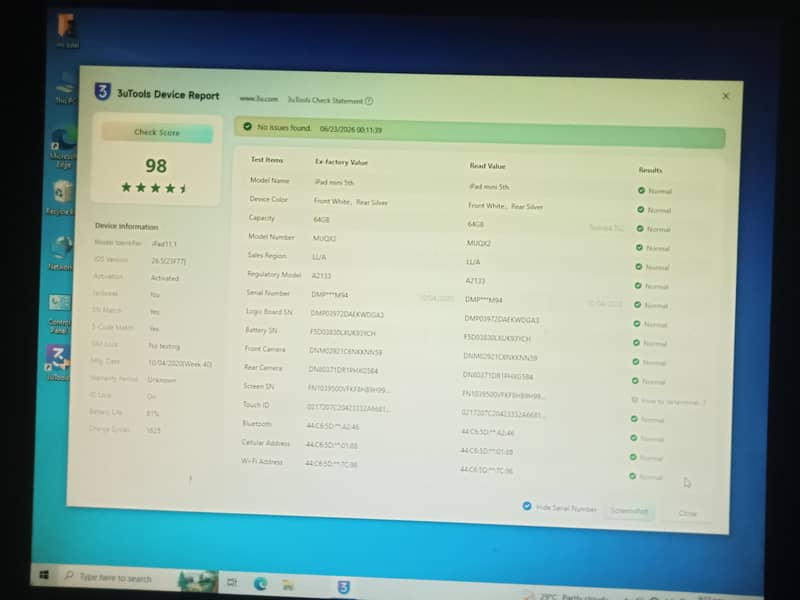This screenshot has width=800, height=600.
Task: Click the weather widget in the taskbar
Action: click(x=566, y=596)
